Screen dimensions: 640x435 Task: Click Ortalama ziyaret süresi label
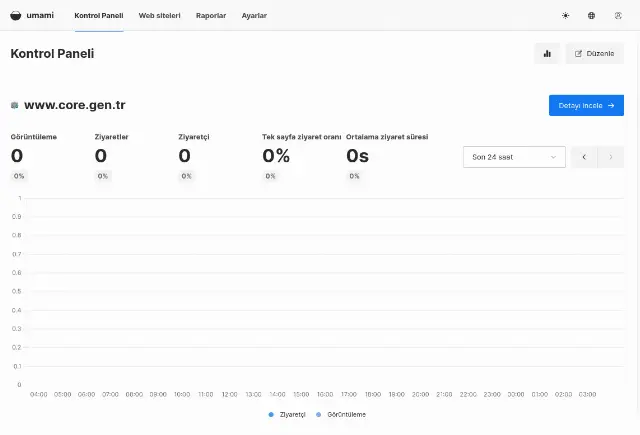click(387, 137)
